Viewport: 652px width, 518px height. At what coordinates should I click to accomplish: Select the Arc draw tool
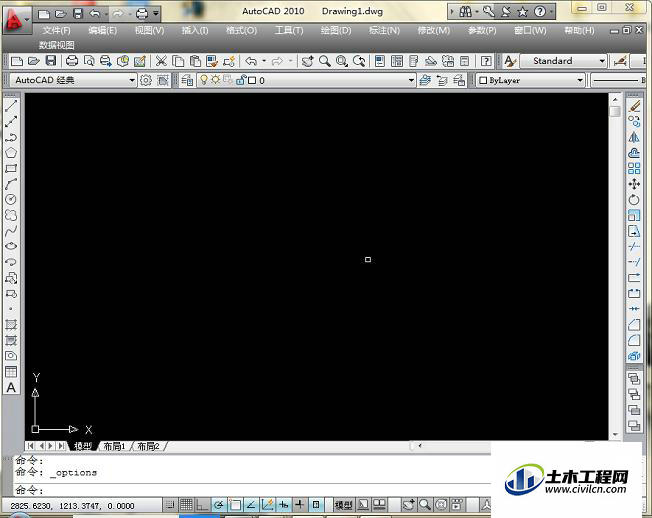point(11,184)
